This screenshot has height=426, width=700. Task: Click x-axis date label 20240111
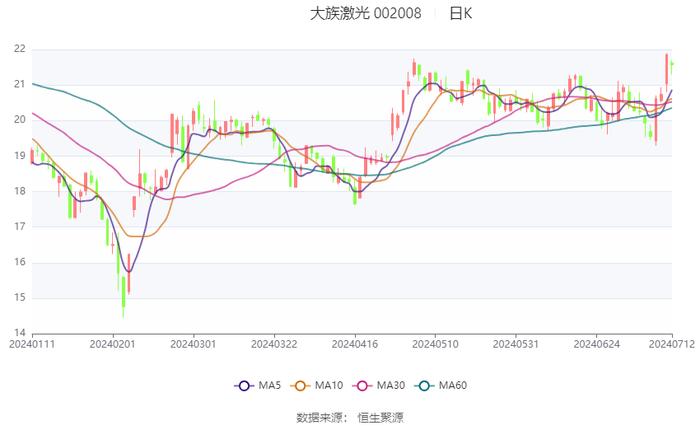(x=32, y=344)
